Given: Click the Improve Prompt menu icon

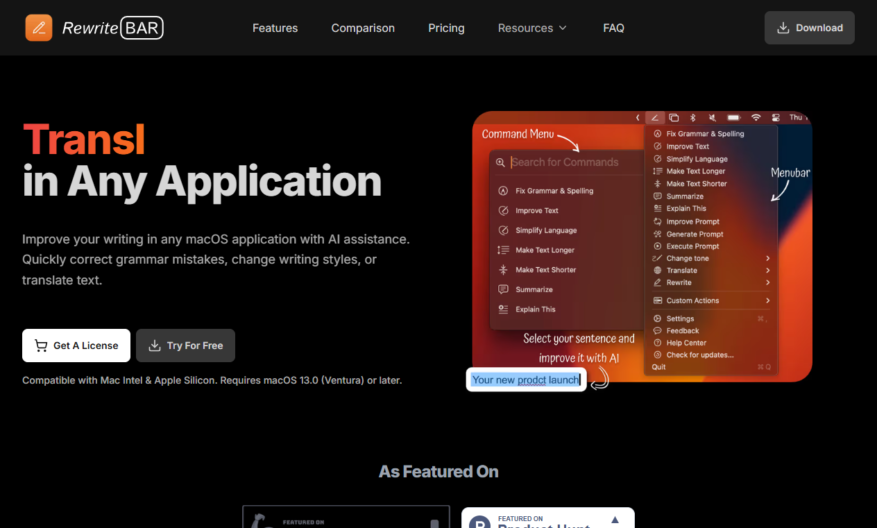Looking at the screenshot, I should (x=657, y=221).
